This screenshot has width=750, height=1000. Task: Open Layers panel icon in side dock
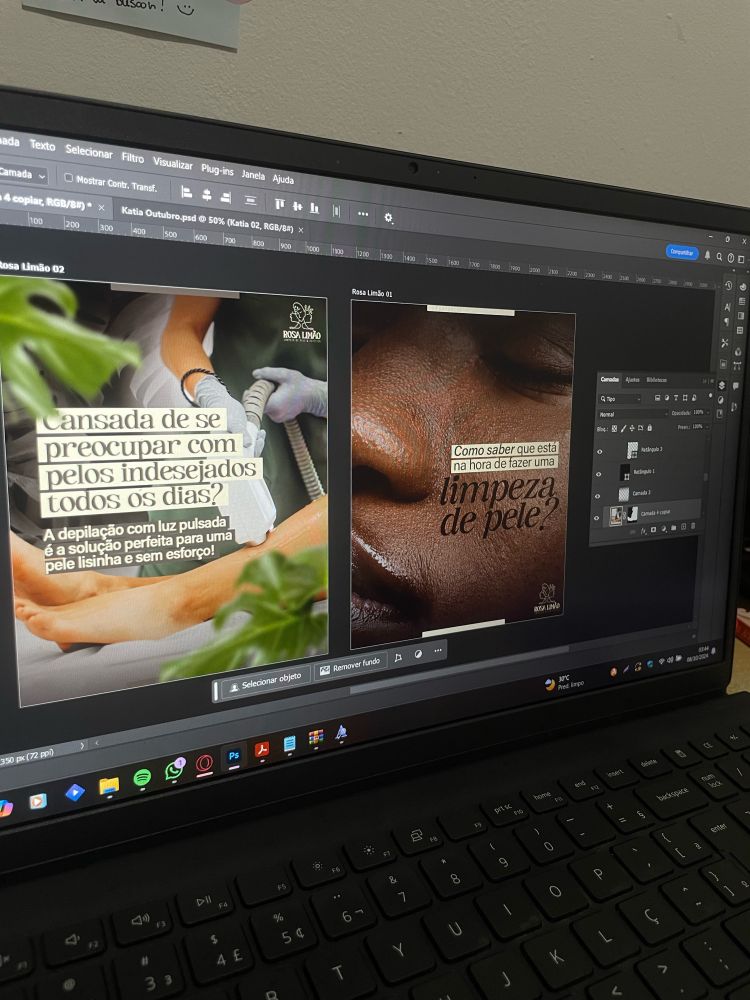(721, 385)
